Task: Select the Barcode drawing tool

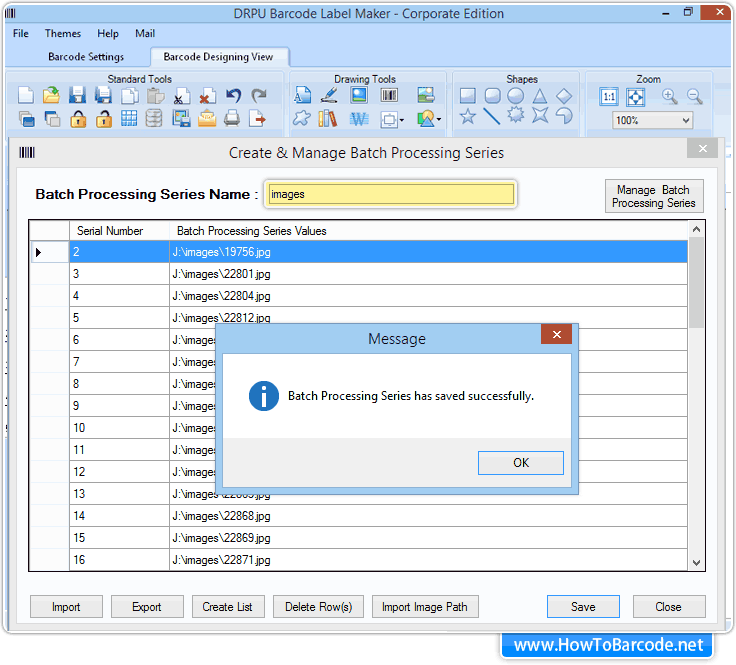Action: [x=389, y=95]
